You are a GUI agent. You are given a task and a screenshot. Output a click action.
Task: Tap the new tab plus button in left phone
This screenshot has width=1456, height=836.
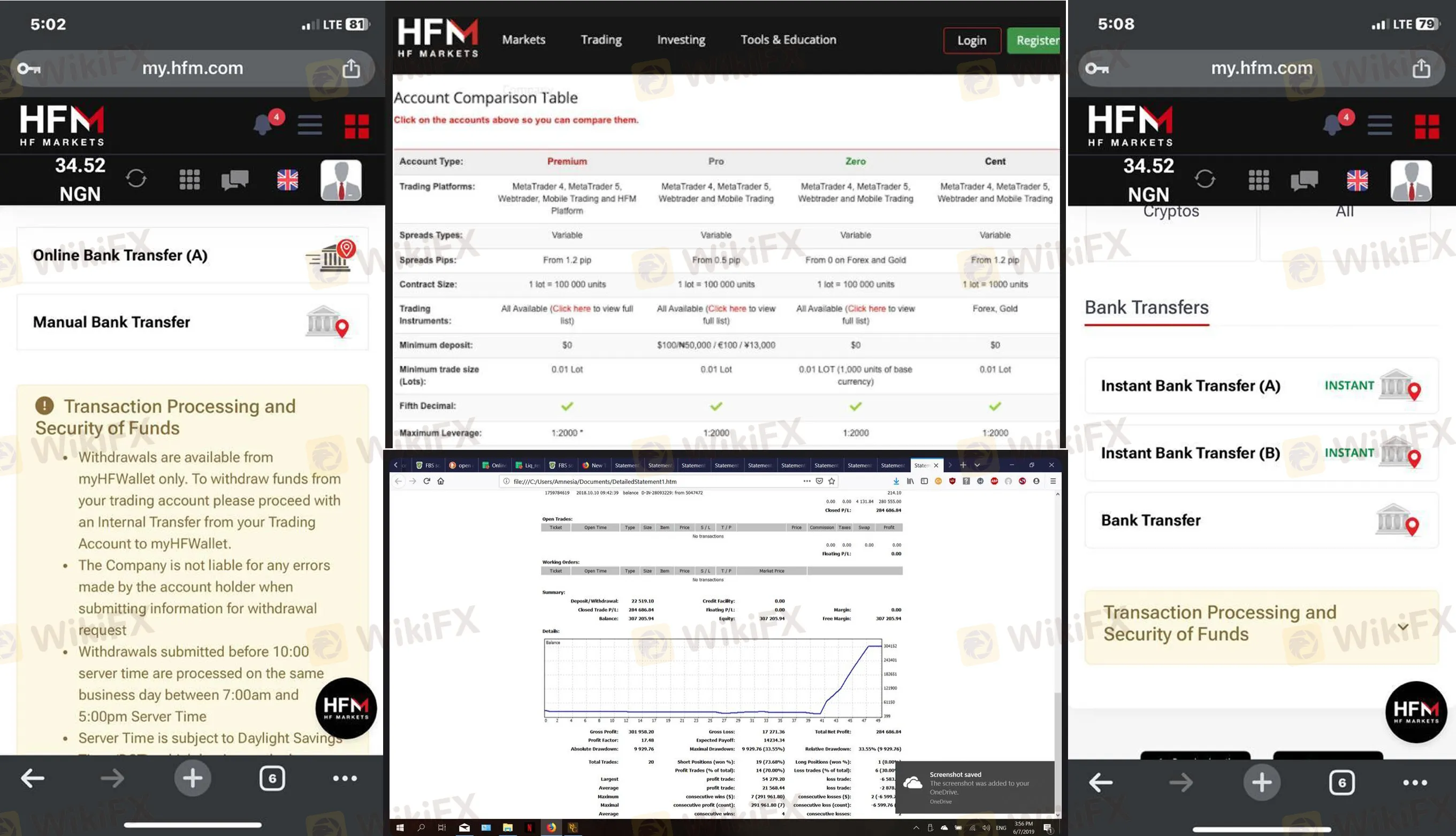click(x=193, y=779)
